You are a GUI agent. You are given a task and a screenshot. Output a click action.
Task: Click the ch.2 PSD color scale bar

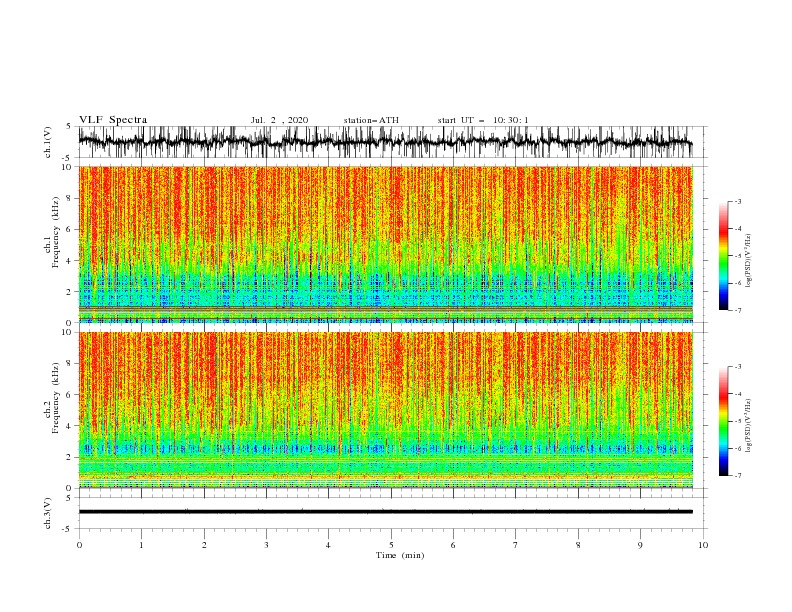click(723, 421)
